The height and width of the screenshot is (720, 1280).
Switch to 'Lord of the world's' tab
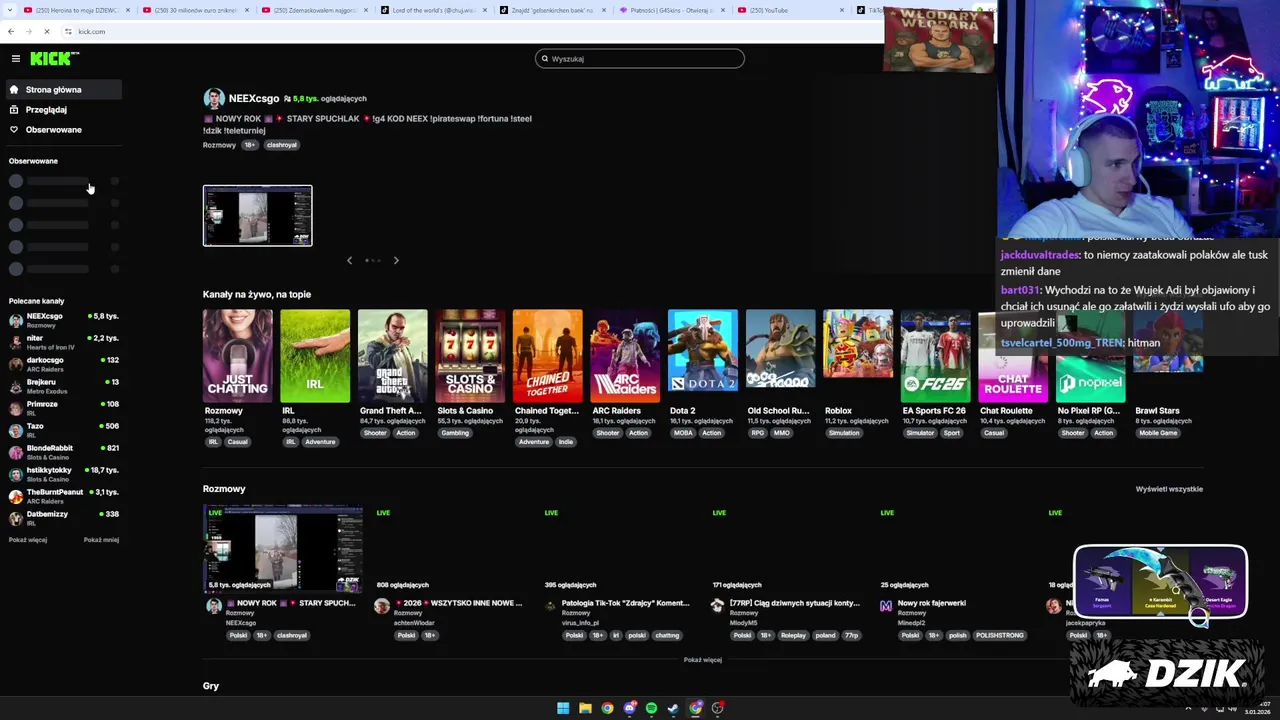434,10
